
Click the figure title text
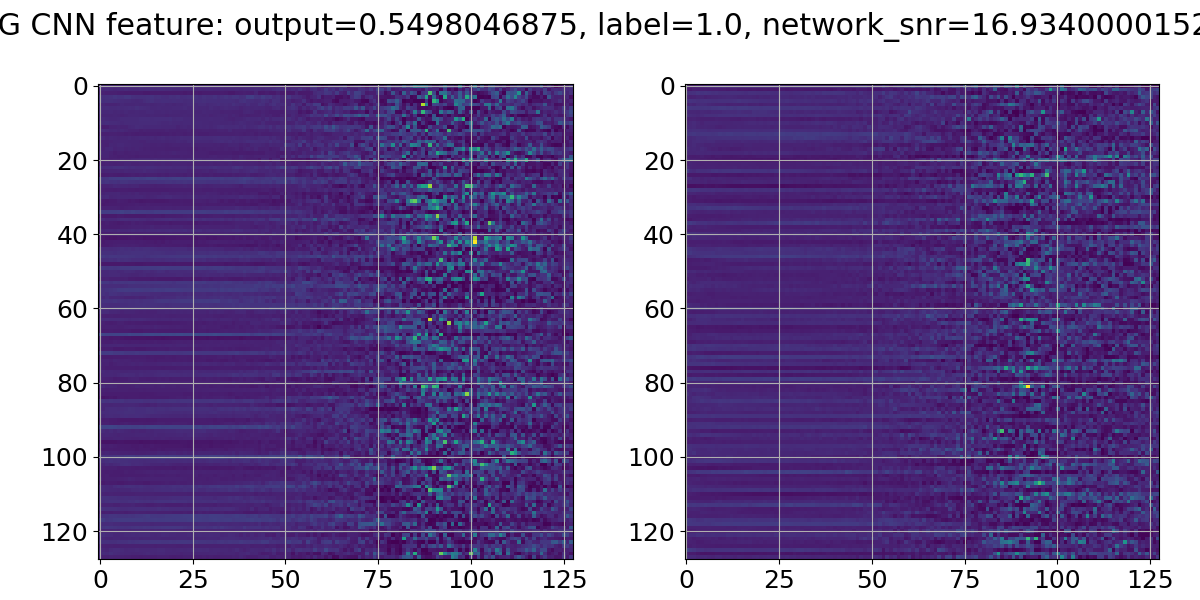click(600, 27)
